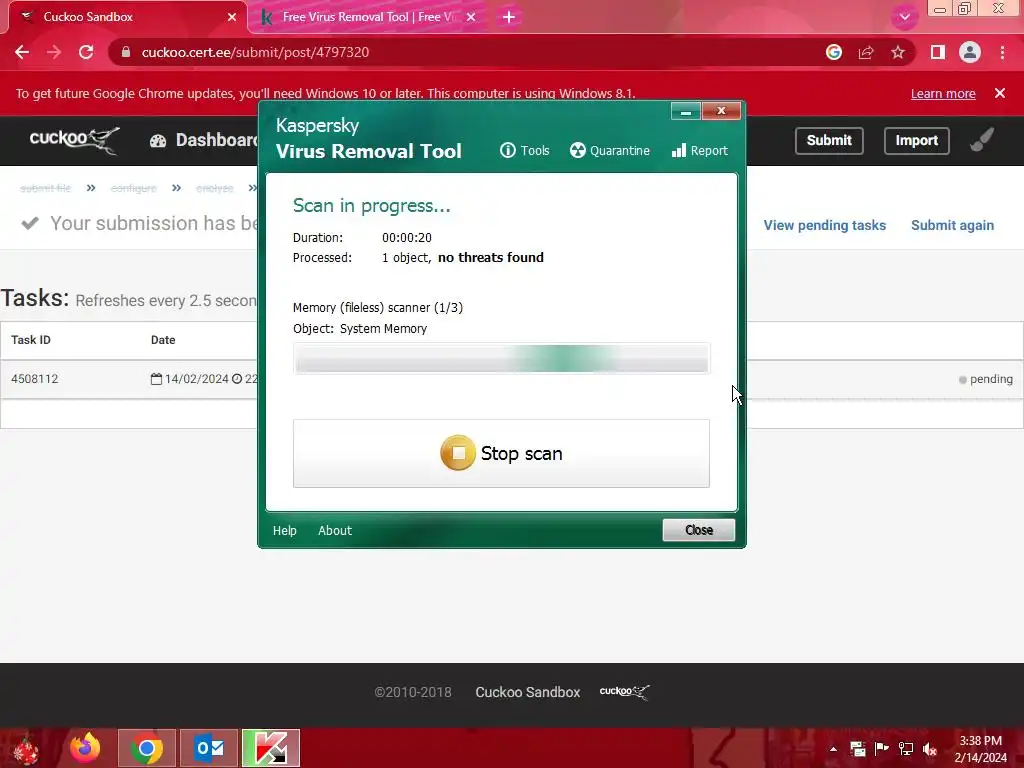Screen dimensions: 1024x768
Task: Open the Quarantine section in Kaspersky
Action: (609, 151)
